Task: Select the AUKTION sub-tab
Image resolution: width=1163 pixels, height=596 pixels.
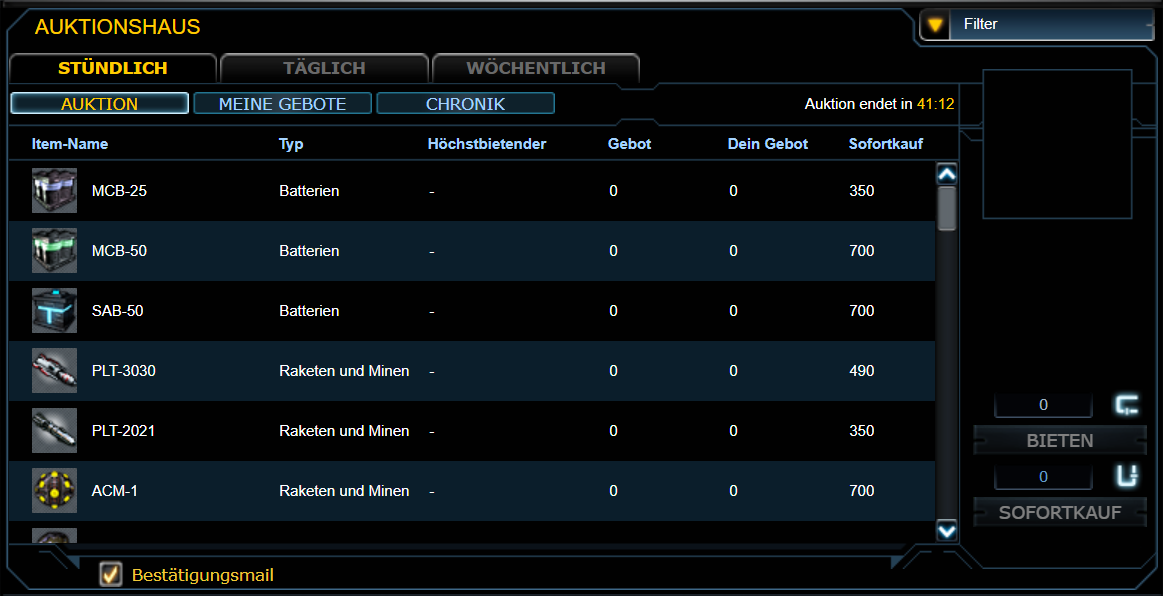Action: (99, 104)
